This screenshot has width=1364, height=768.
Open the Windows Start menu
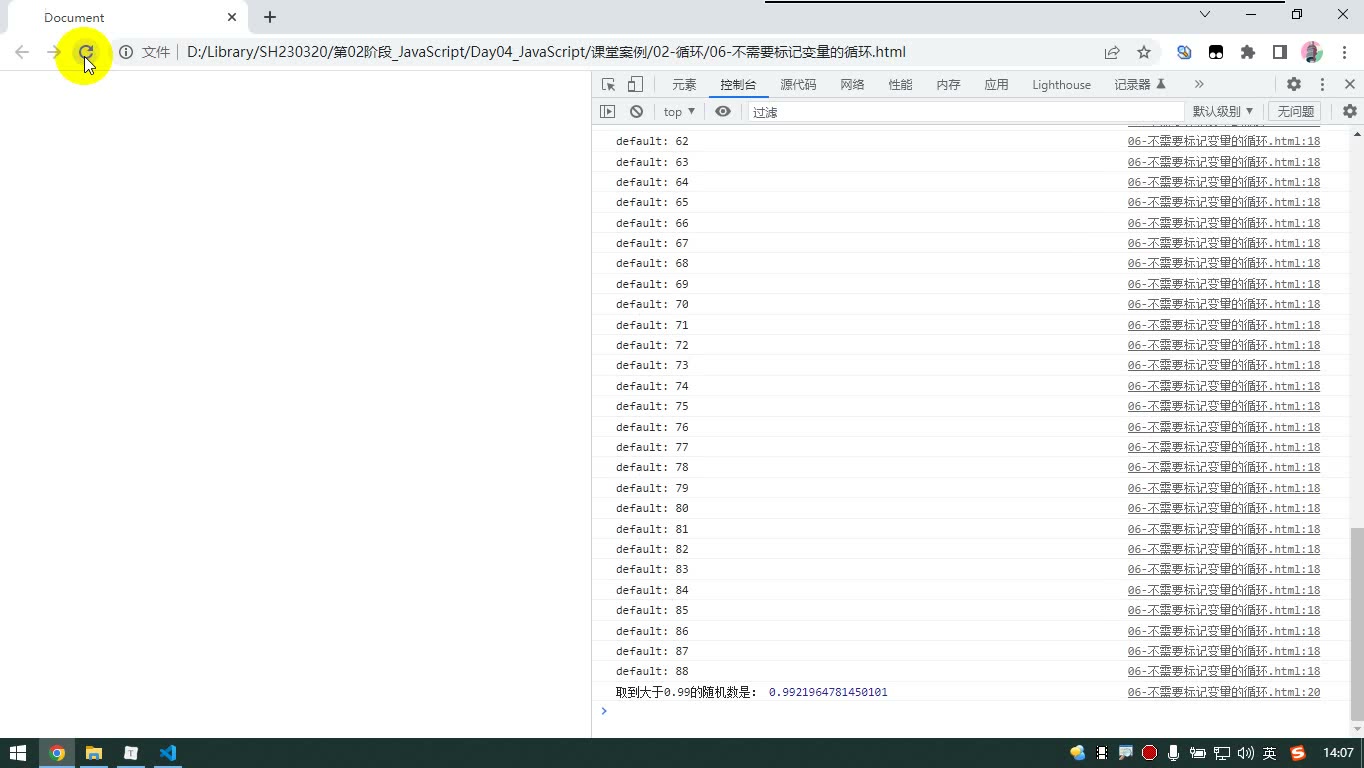18,753
